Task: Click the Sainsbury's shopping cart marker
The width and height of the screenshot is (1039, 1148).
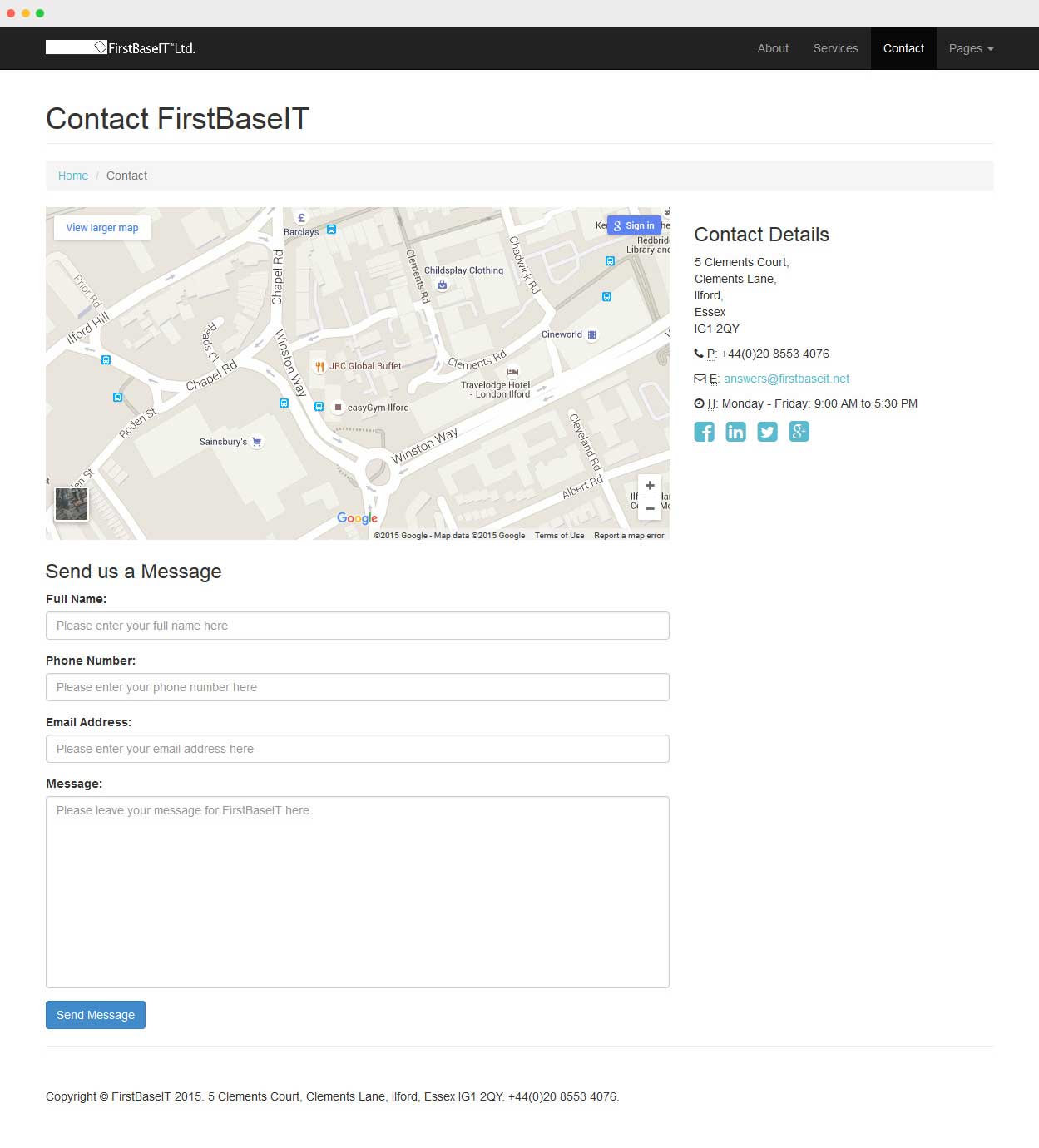Action: 256,442
